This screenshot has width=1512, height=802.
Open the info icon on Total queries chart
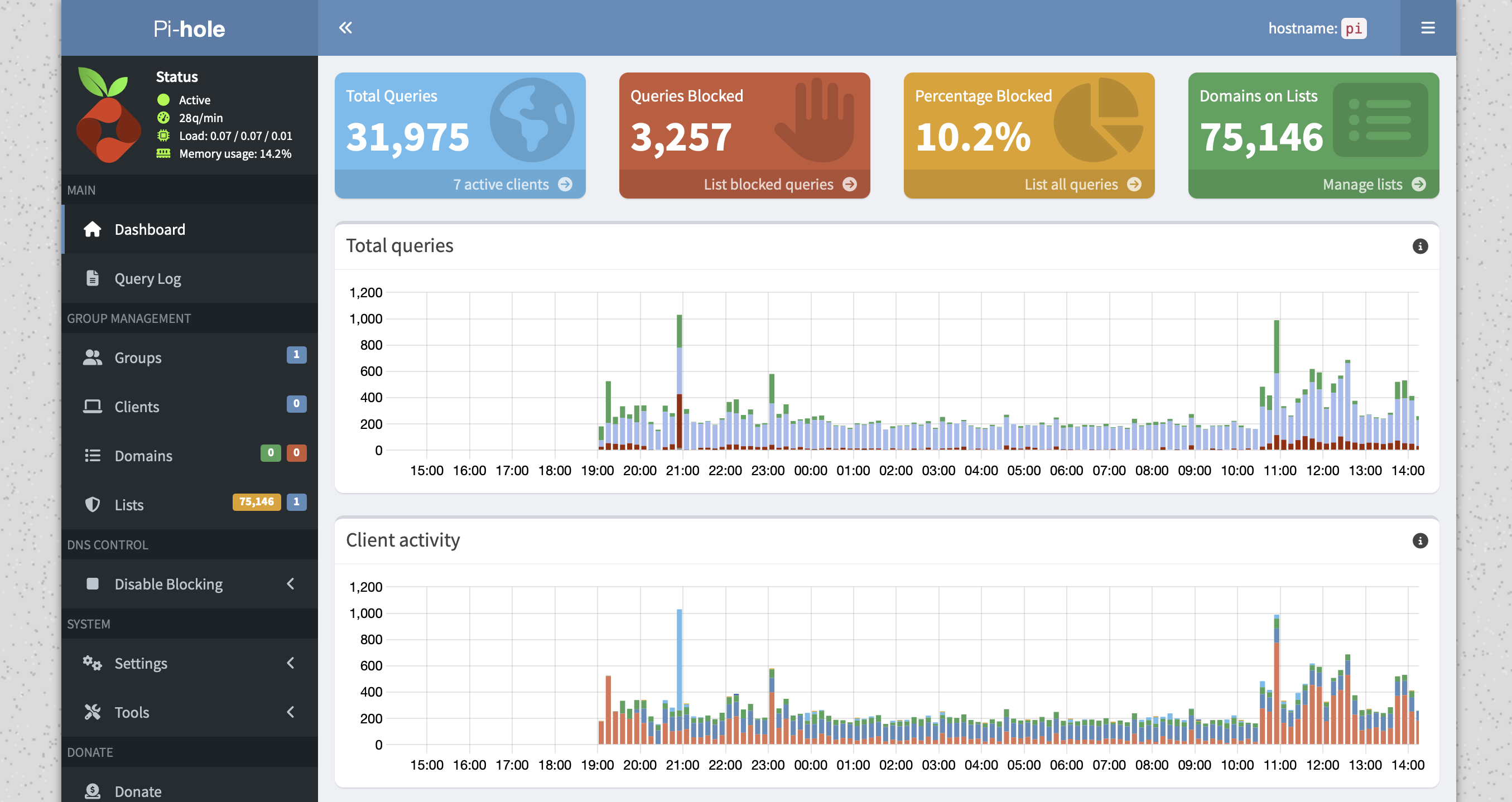click(x=1420, y=247)
